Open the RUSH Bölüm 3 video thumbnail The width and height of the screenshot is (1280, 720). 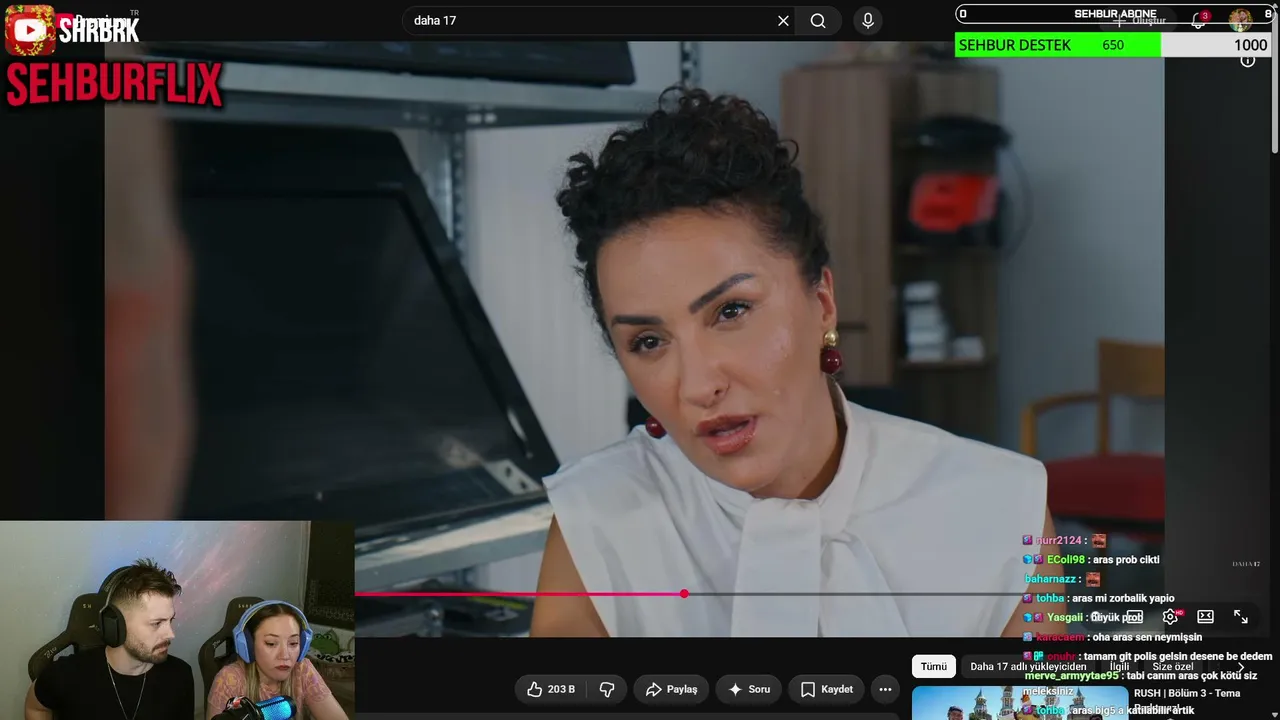pyautogui.click(x=1018, y=703)
